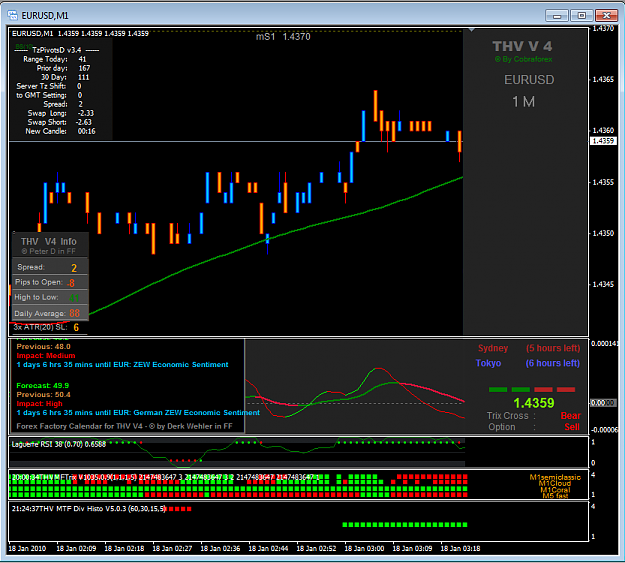Click the 'Daily Average: 88' row
625x563 pixels.
pos(50,313)
